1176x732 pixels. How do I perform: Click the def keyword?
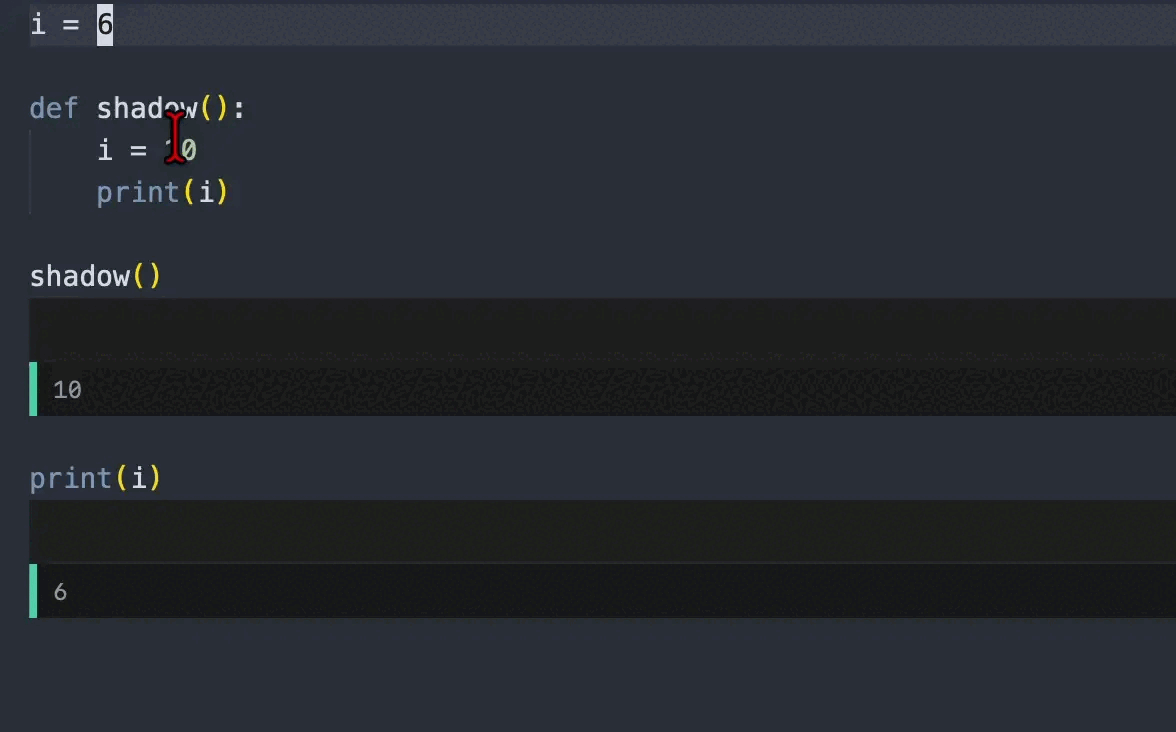[x=53, y=108]
